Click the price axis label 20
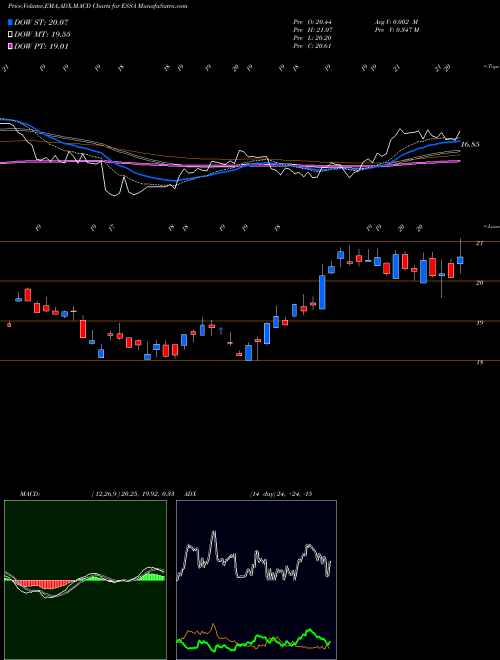 coord(479,283)
